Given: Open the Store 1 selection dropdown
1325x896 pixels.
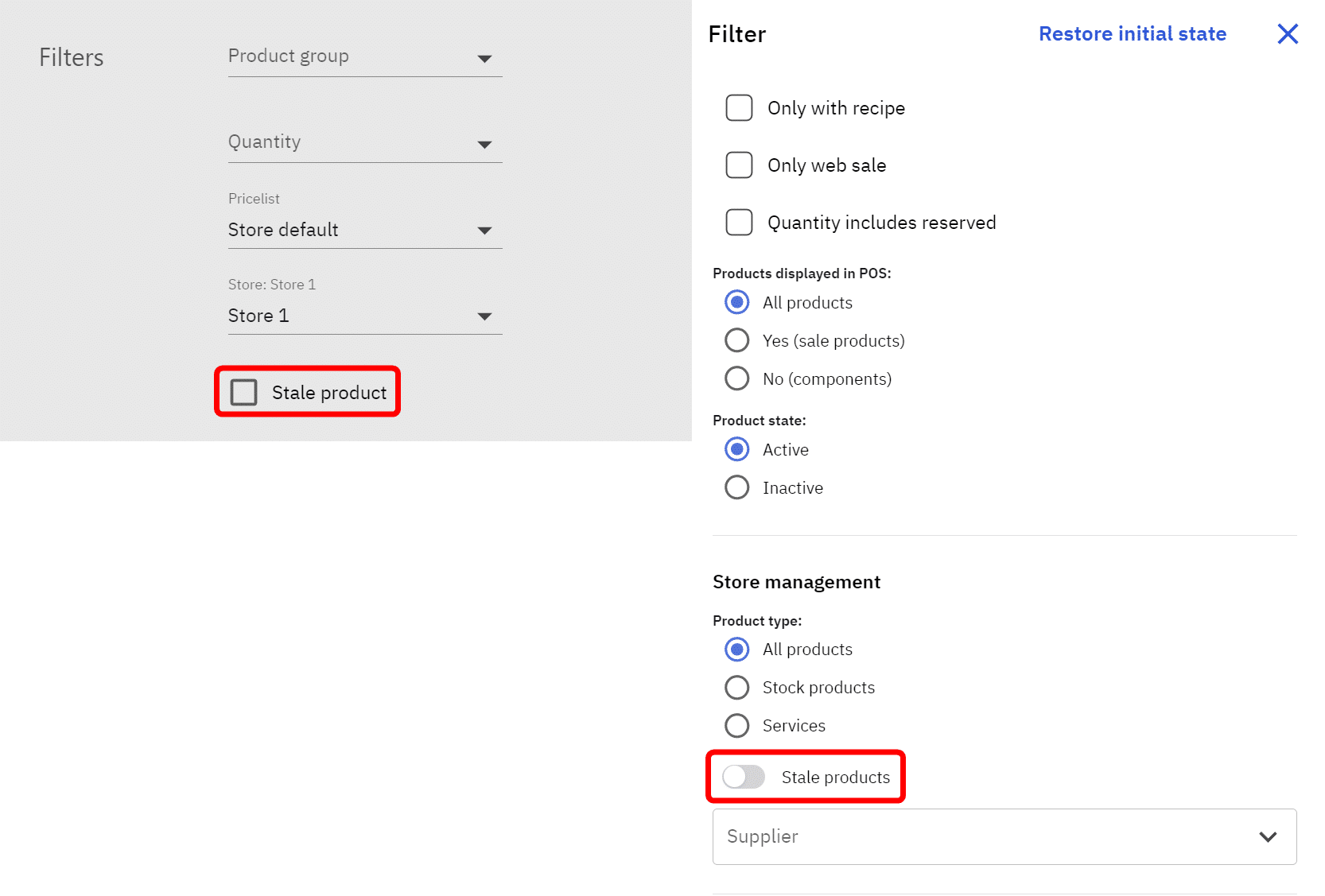Looking at the screenshot, I should 364,316.
